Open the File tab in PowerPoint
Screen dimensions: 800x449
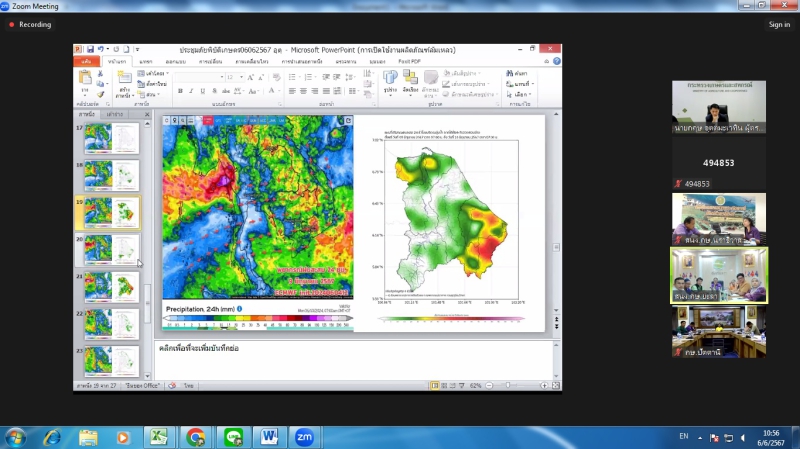point(87,61)
